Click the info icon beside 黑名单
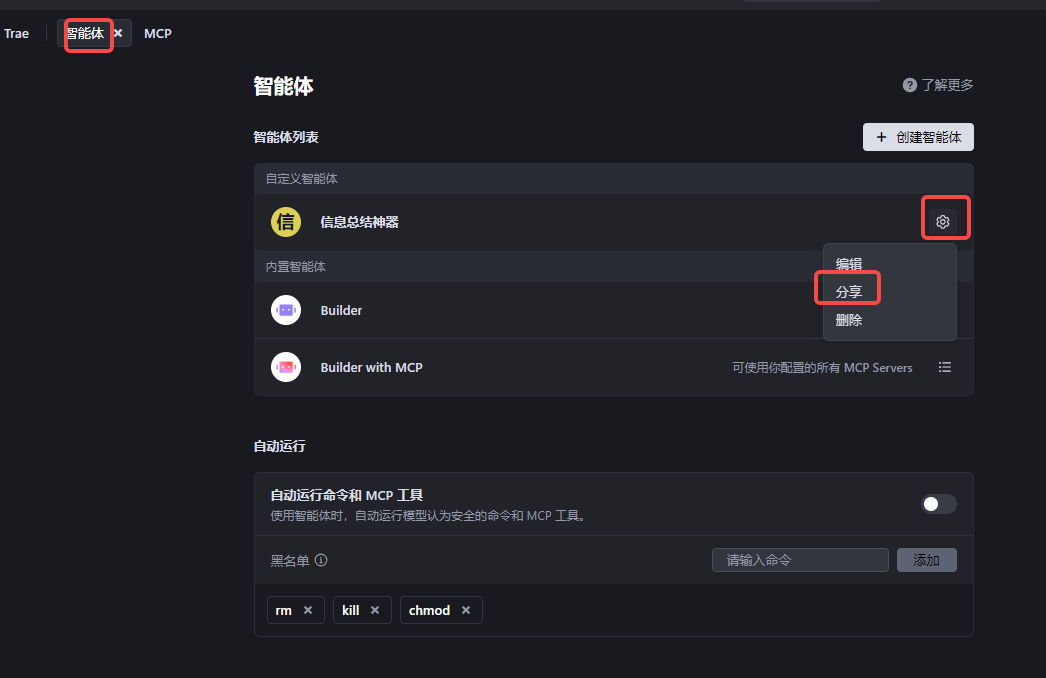Image resolution: width=1046 pixels, height=678 pixels. tap(321, 560)
